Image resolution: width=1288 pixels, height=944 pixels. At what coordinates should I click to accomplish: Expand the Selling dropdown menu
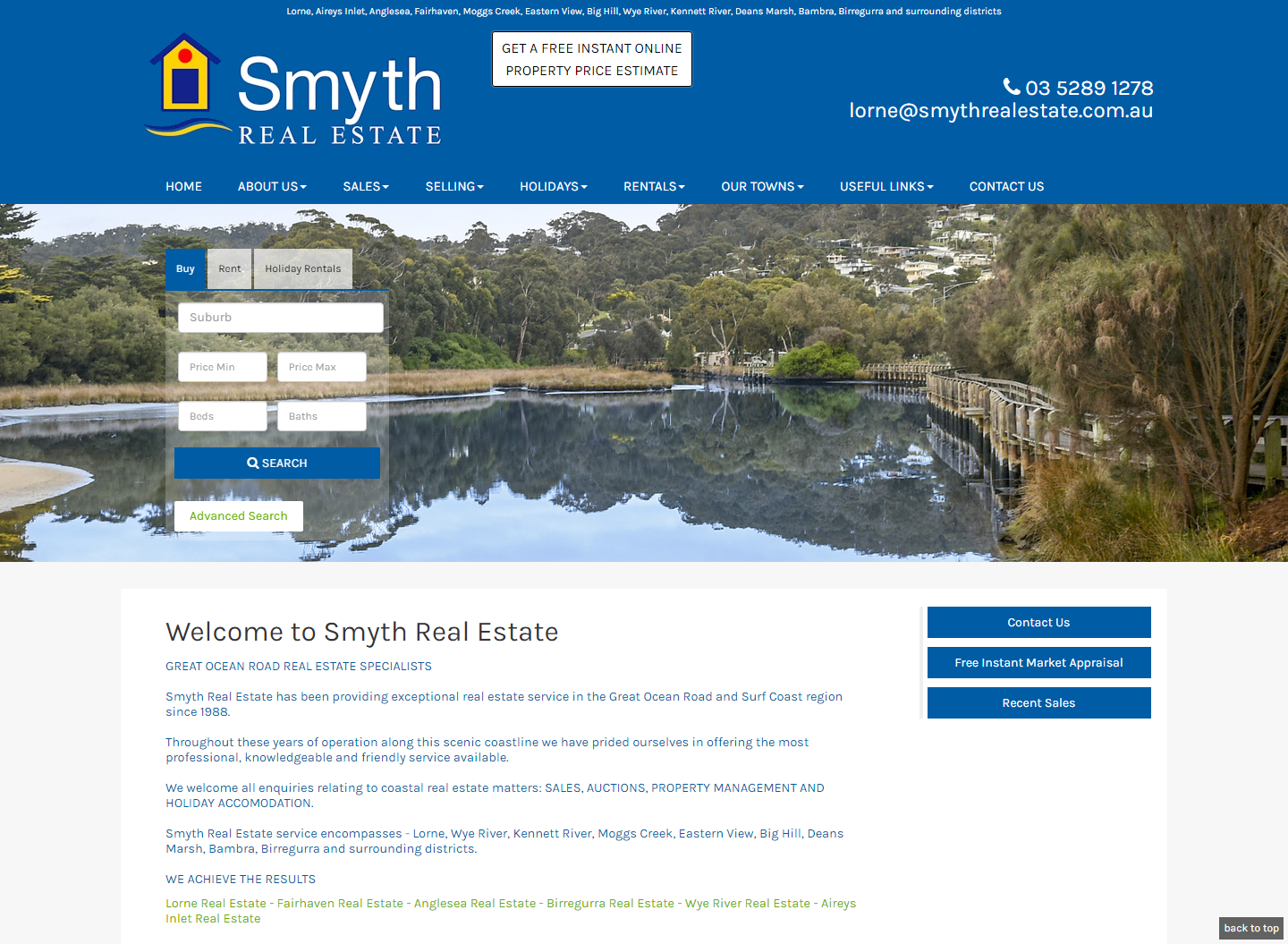click(454, 186)
